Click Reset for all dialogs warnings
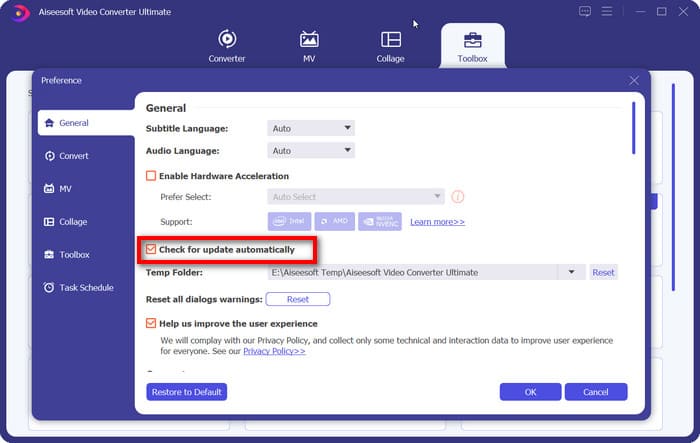 [298, 299]
